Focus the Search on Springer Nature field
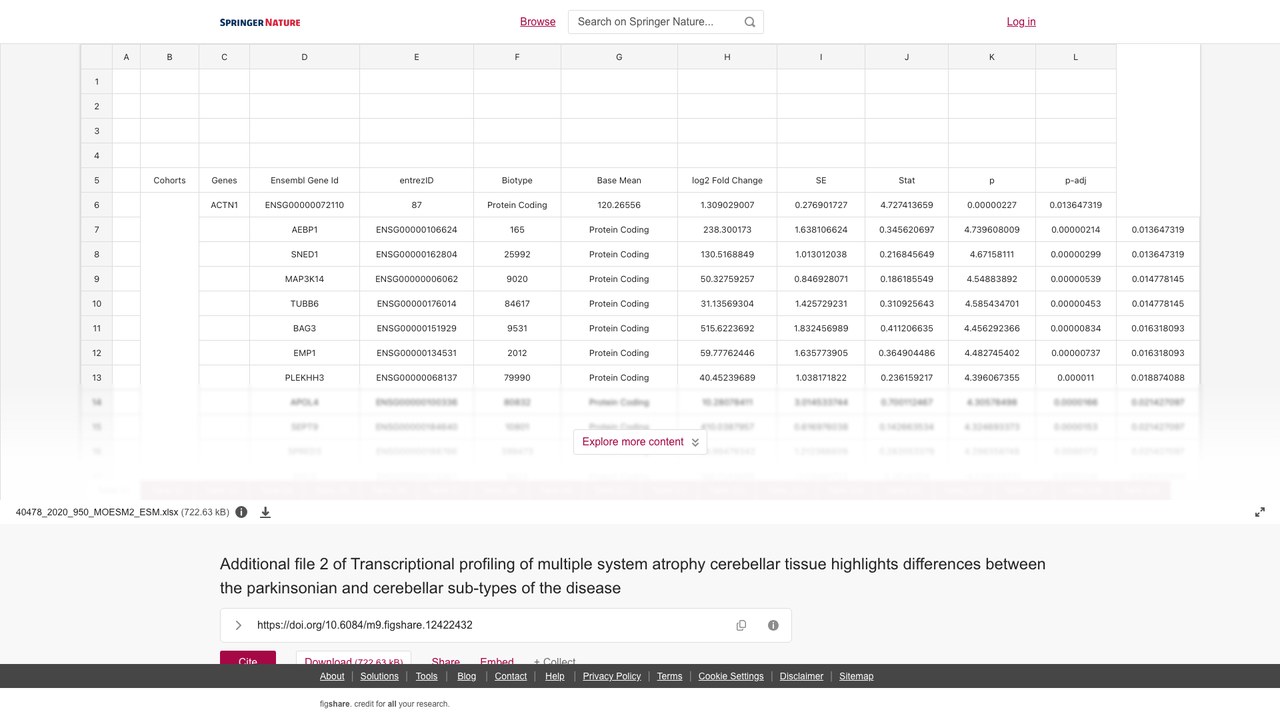Viewport: 1280px width, 720px height. pyautogui.click(x=655, y=22)
